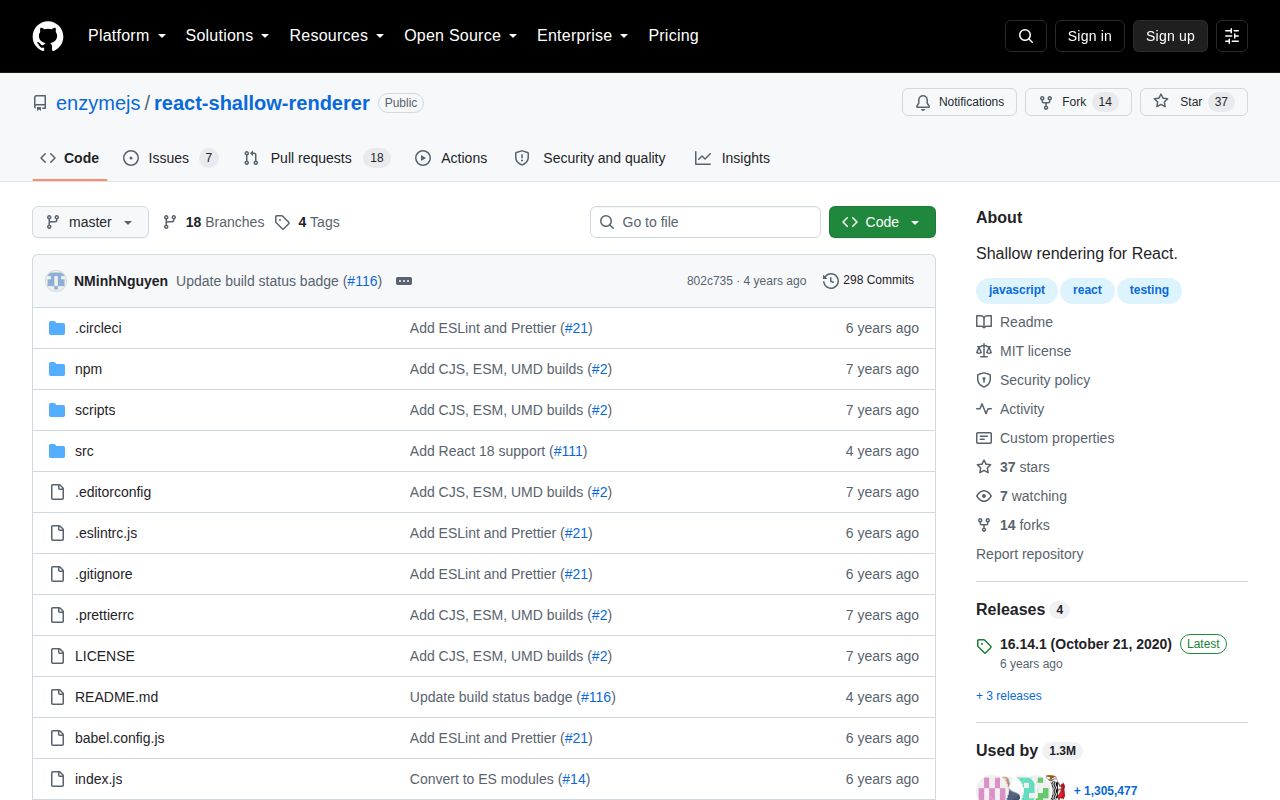The height and width of the screenshot is (800, 1280).
Task: Open Pricing in the header
Action: pos(673,36)
